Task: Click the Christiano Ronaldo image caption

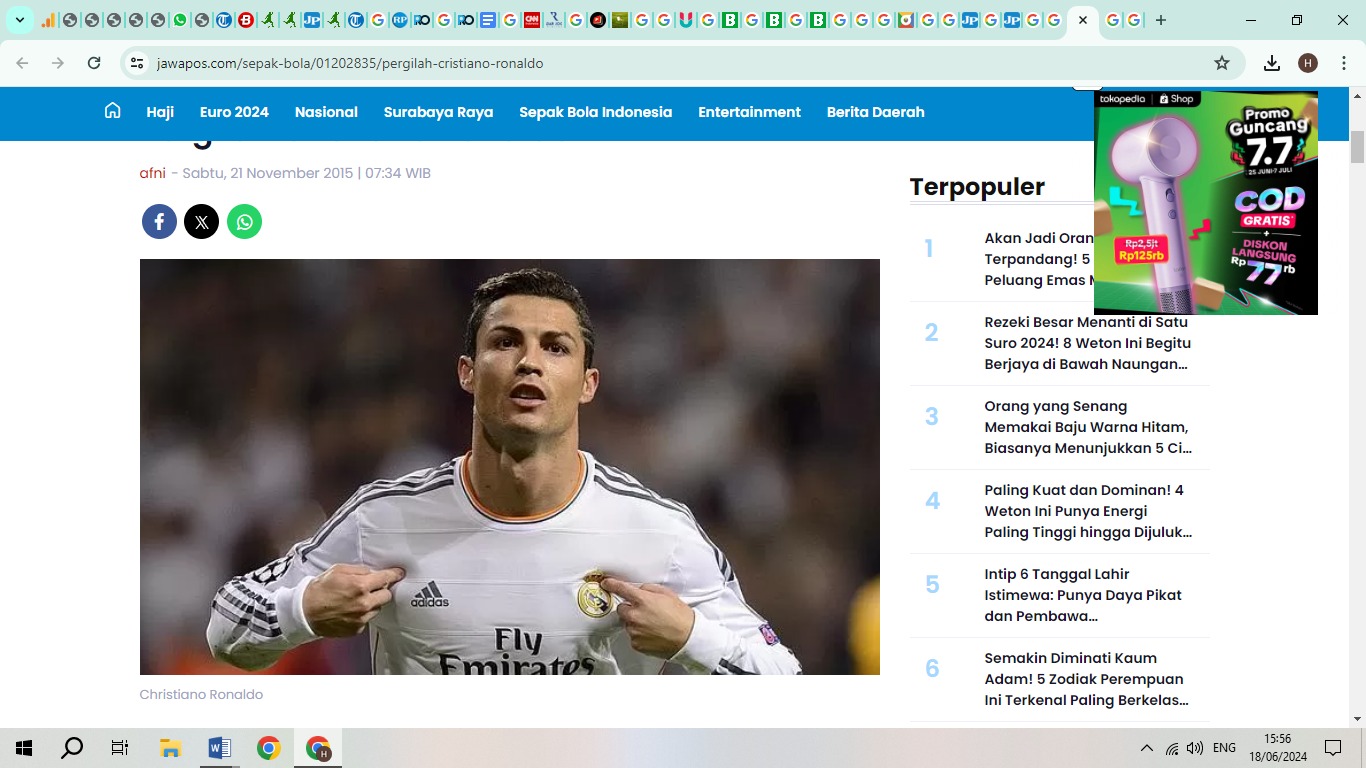Action: pyautogui.click(x=201, y=694)
